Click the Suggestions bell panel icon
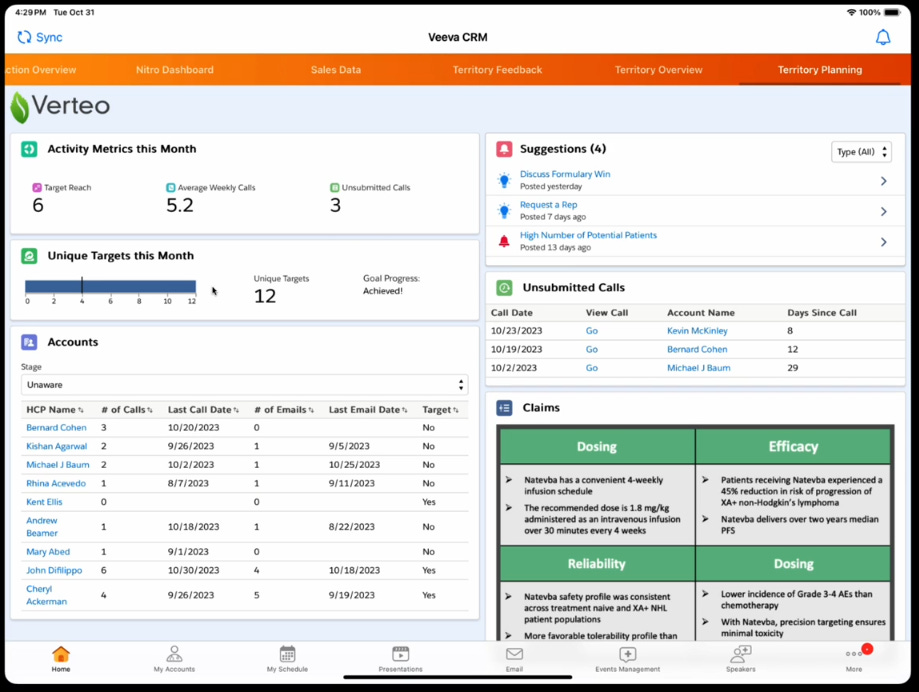 click(x=504, y=149)
